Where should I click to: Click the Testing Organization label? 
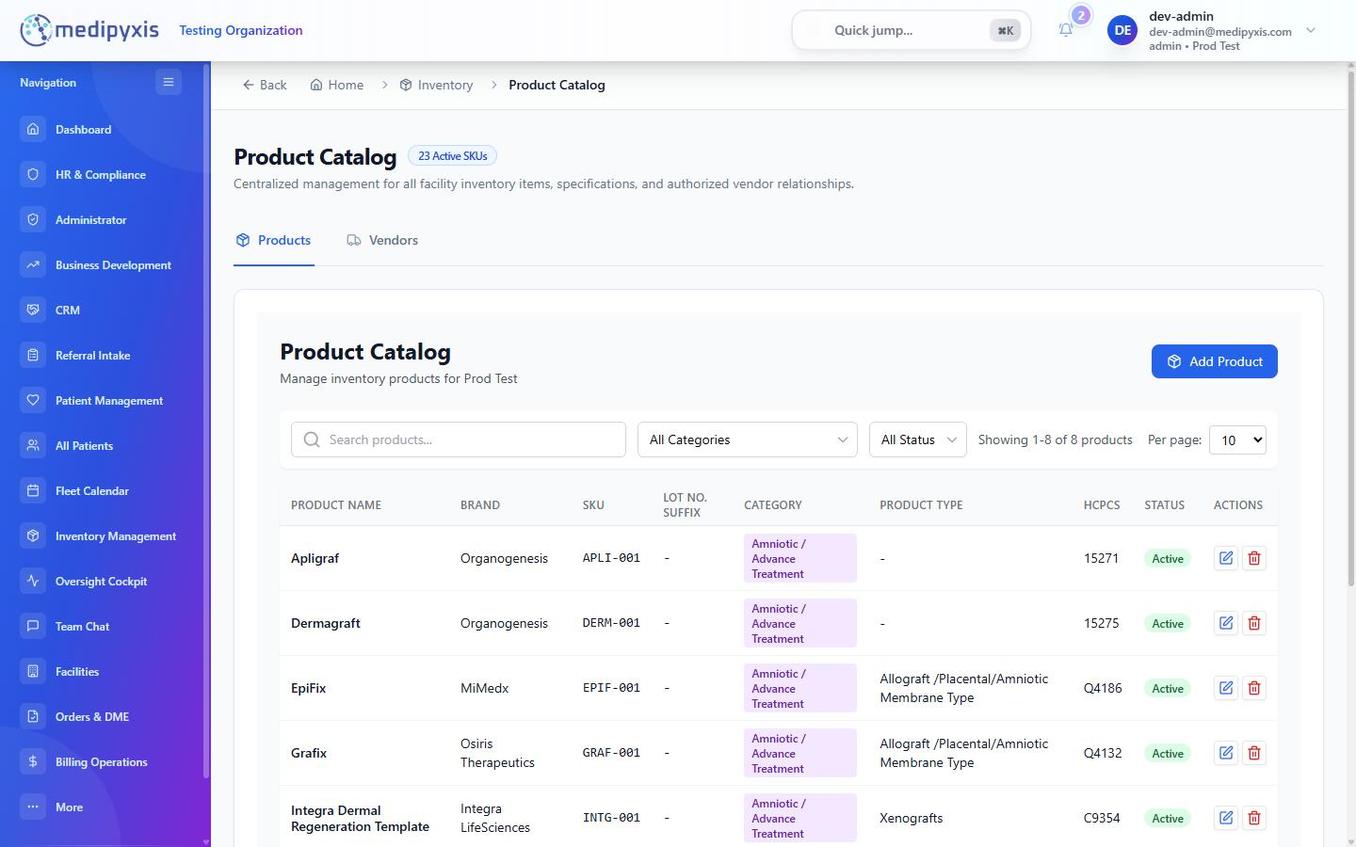[x=241, y=30]
